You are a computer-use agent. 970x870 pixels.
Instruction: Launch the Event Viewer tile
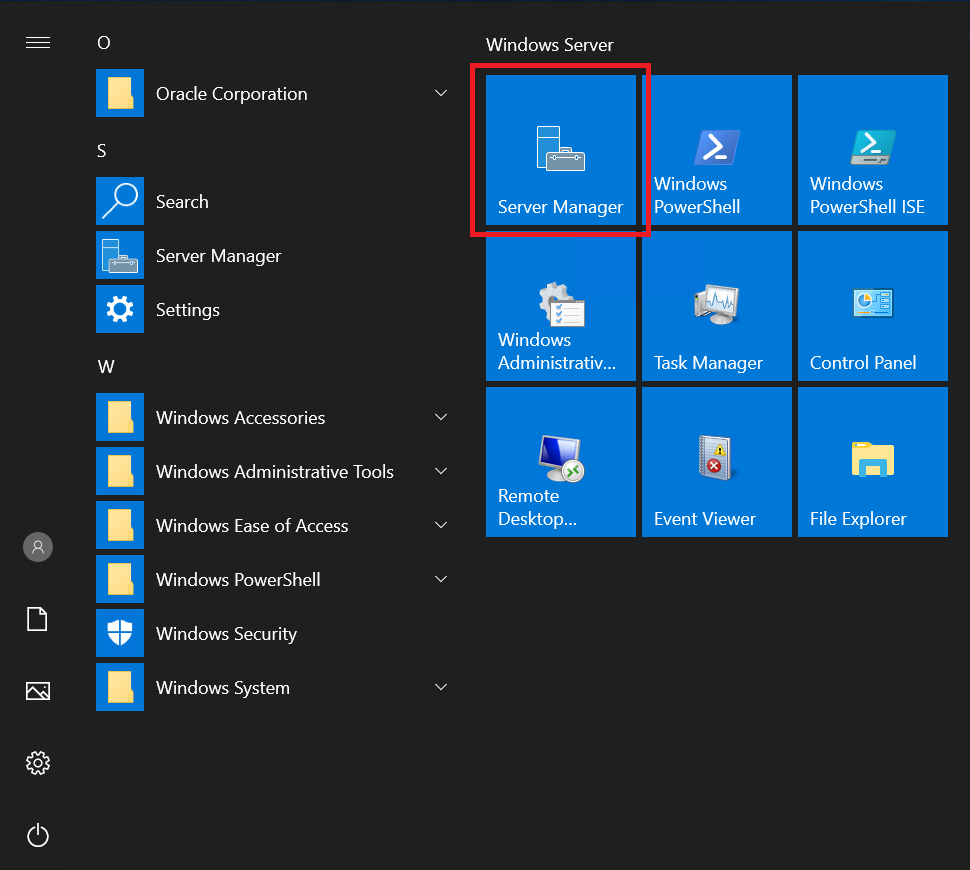(716, 462)
